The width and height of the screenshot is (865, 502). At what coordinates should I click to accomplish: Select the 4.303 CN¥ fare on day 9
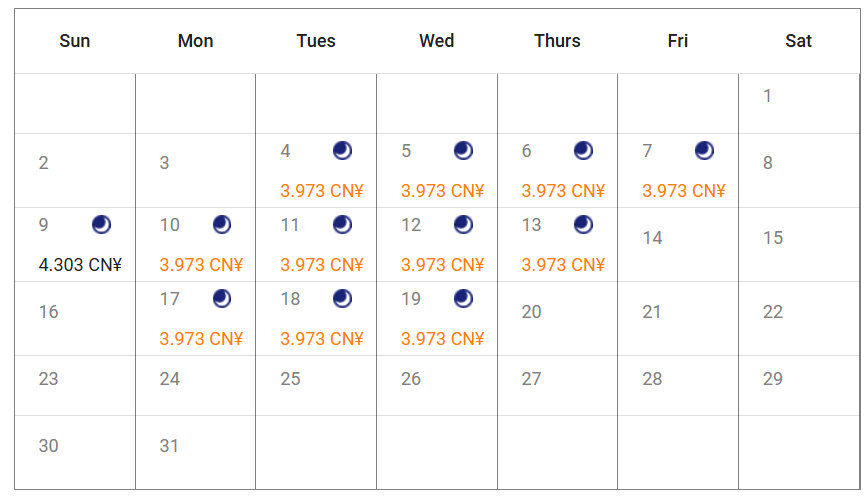(x=80, y=265)
